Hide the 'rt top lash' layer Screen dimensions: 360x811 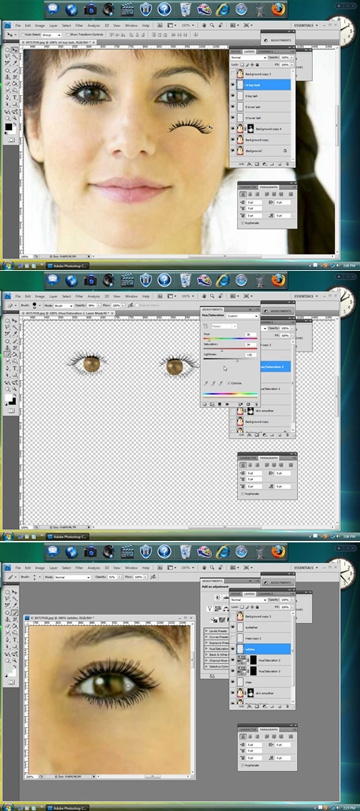(x=233, y=85)
